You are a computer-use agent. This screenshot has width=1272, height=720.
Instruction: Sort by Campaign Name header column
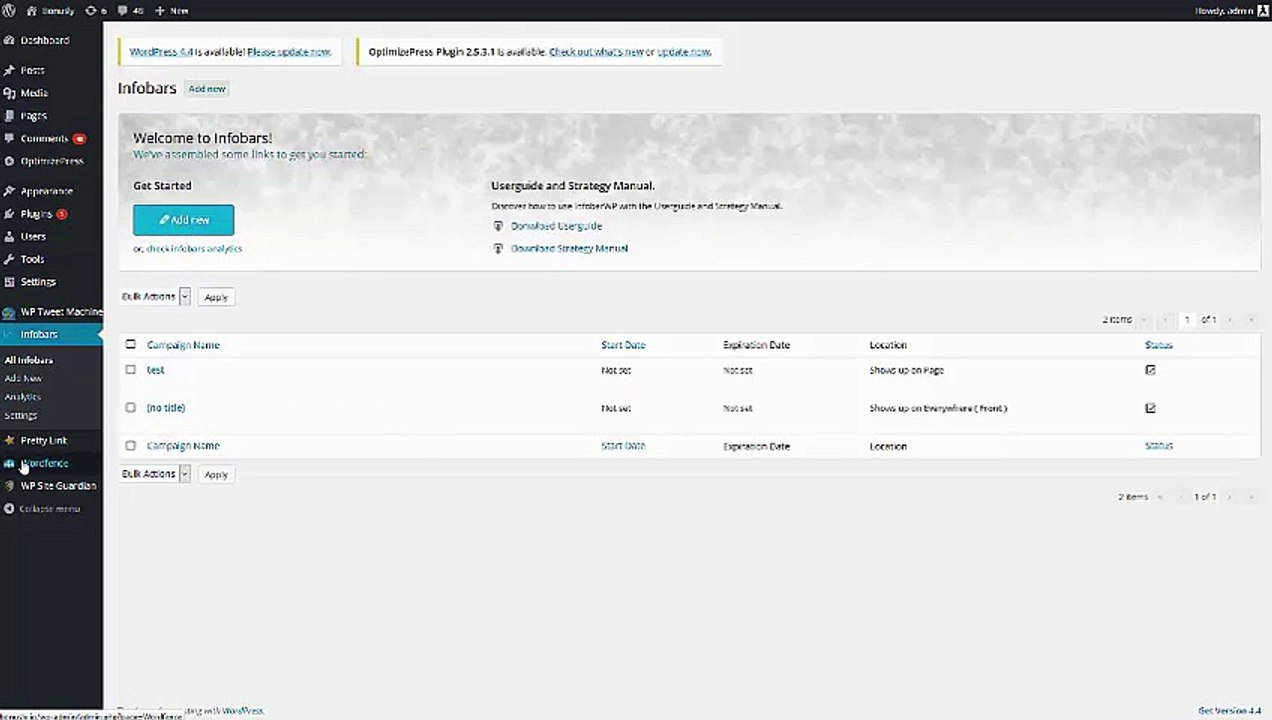pos(183,345)
